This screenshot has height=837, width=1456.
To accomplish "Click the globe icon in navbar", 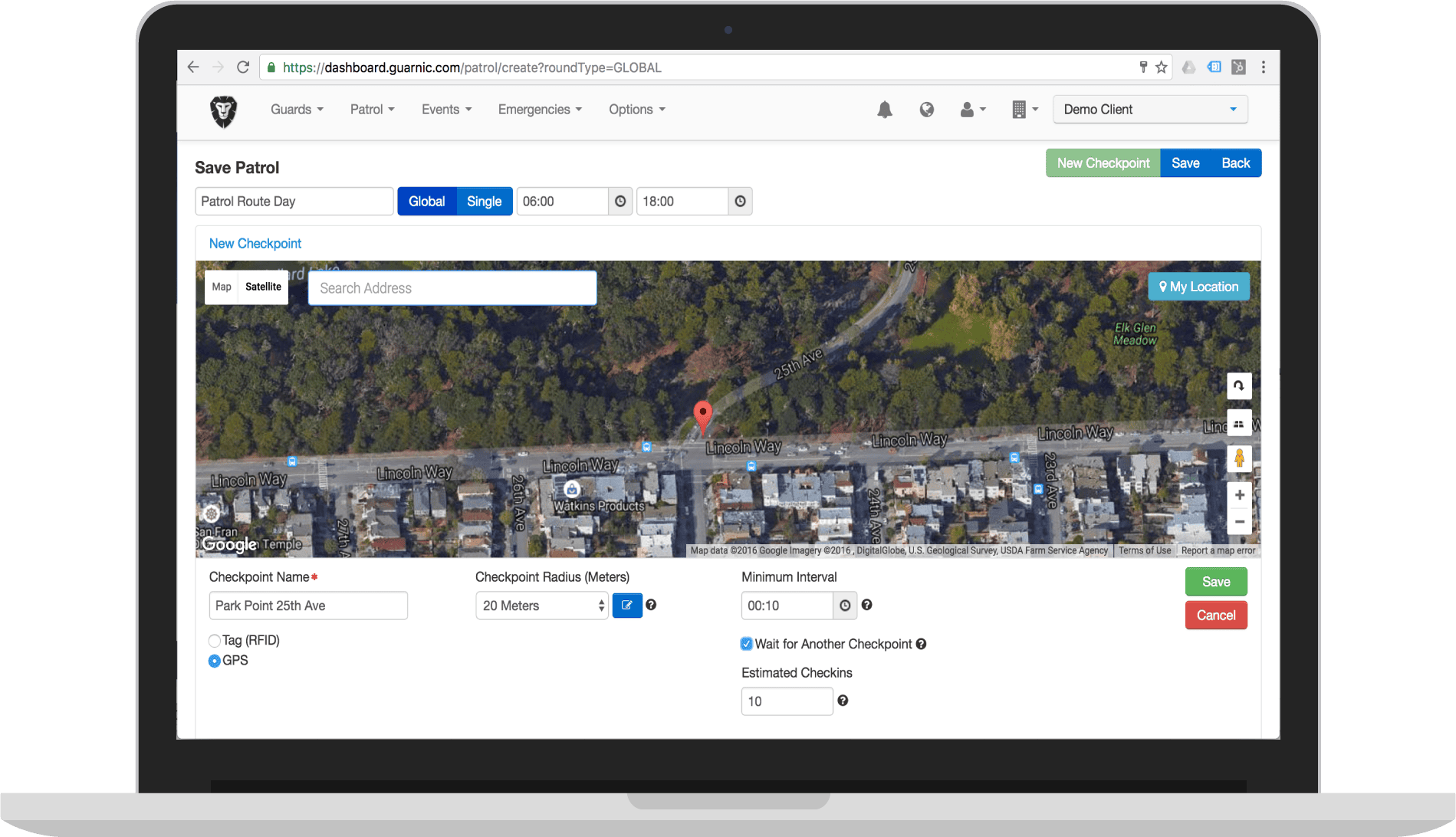I will 926,110.
